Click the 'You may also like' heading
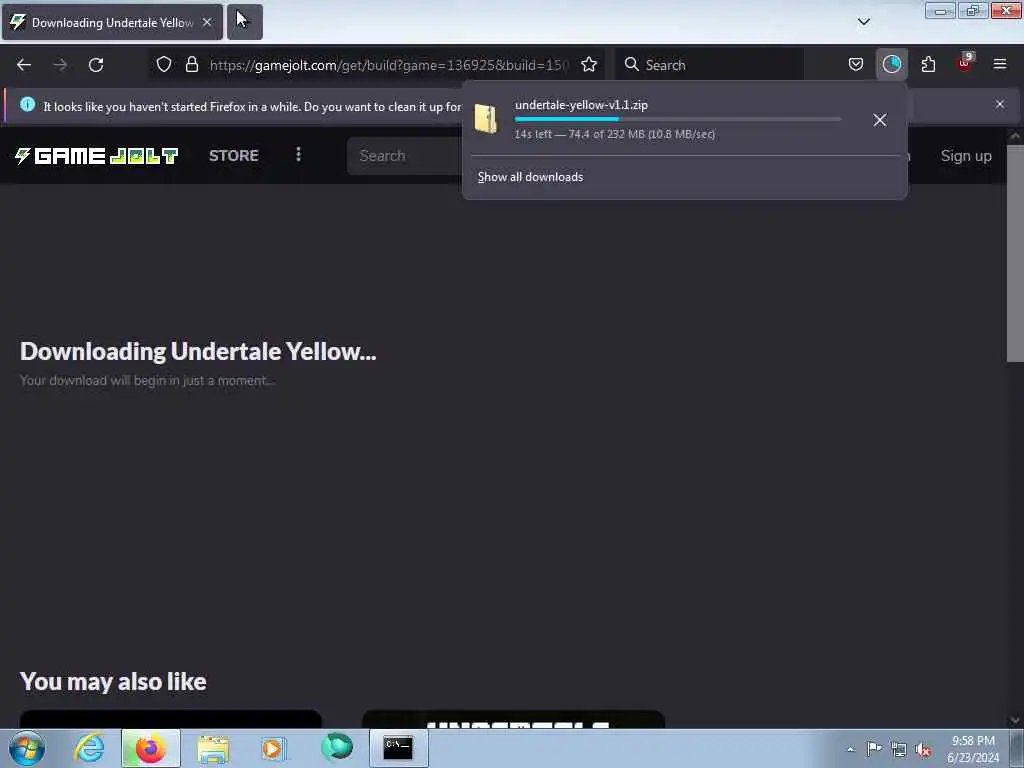 click(113, 682)
